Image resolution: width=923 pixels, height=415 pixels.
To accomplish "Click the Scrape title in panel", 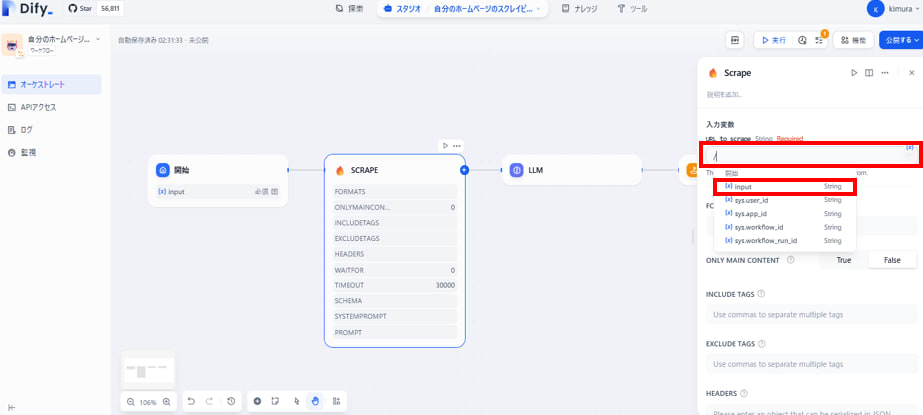I will 738,73.
